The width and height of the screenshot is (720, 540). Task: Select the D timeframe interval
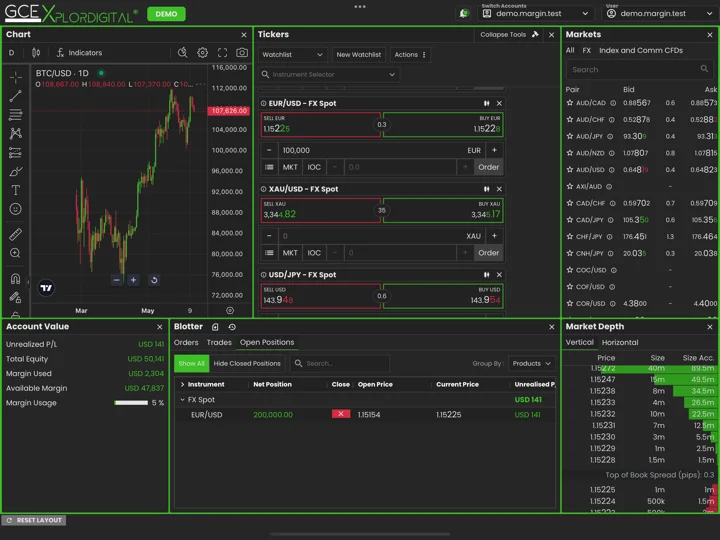point(11,53)
